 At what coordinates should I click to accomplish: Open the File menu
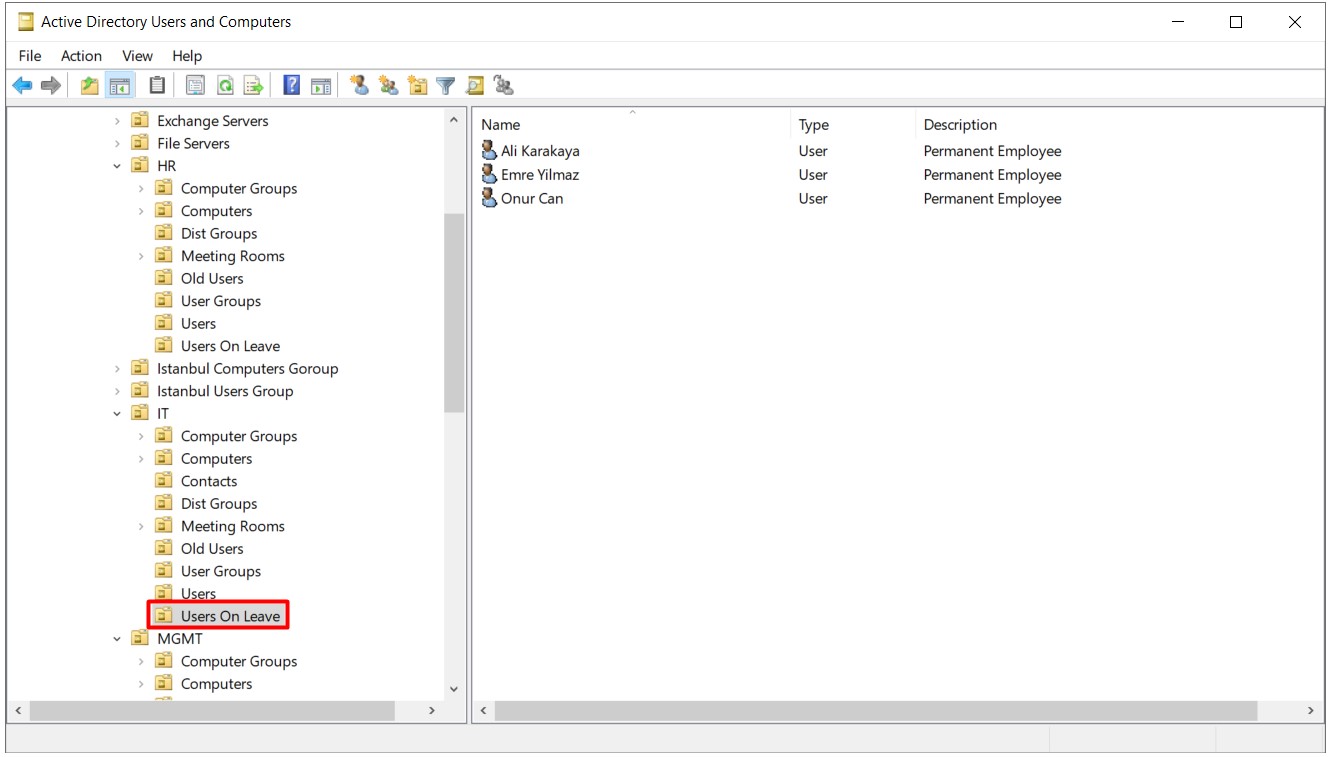30,56
